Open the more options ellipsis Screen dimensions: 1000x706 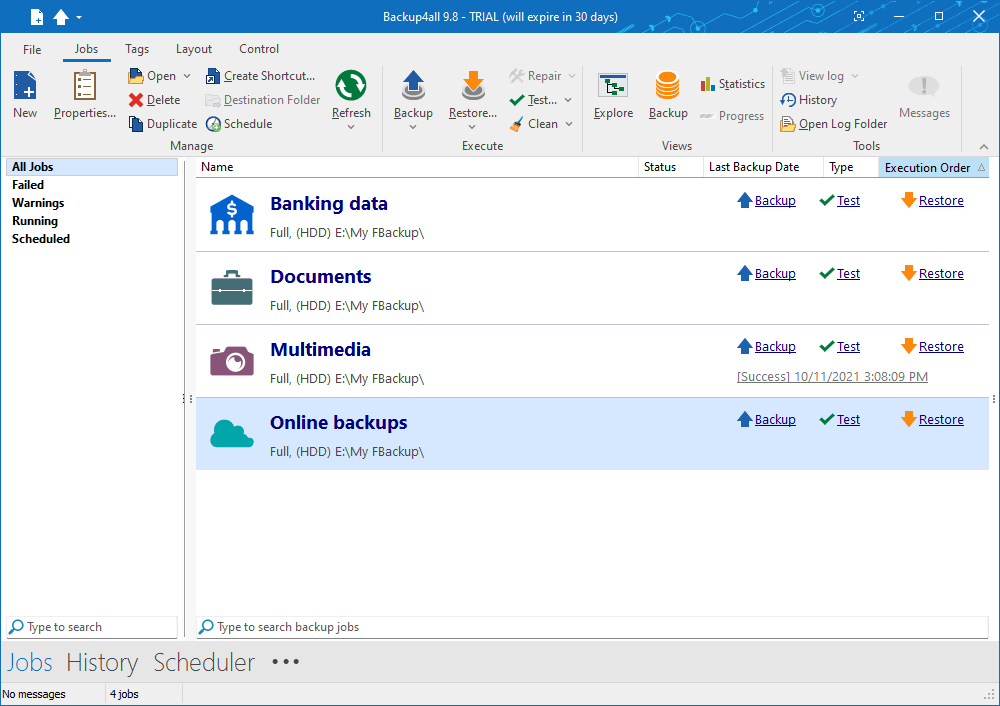(285, 662)
